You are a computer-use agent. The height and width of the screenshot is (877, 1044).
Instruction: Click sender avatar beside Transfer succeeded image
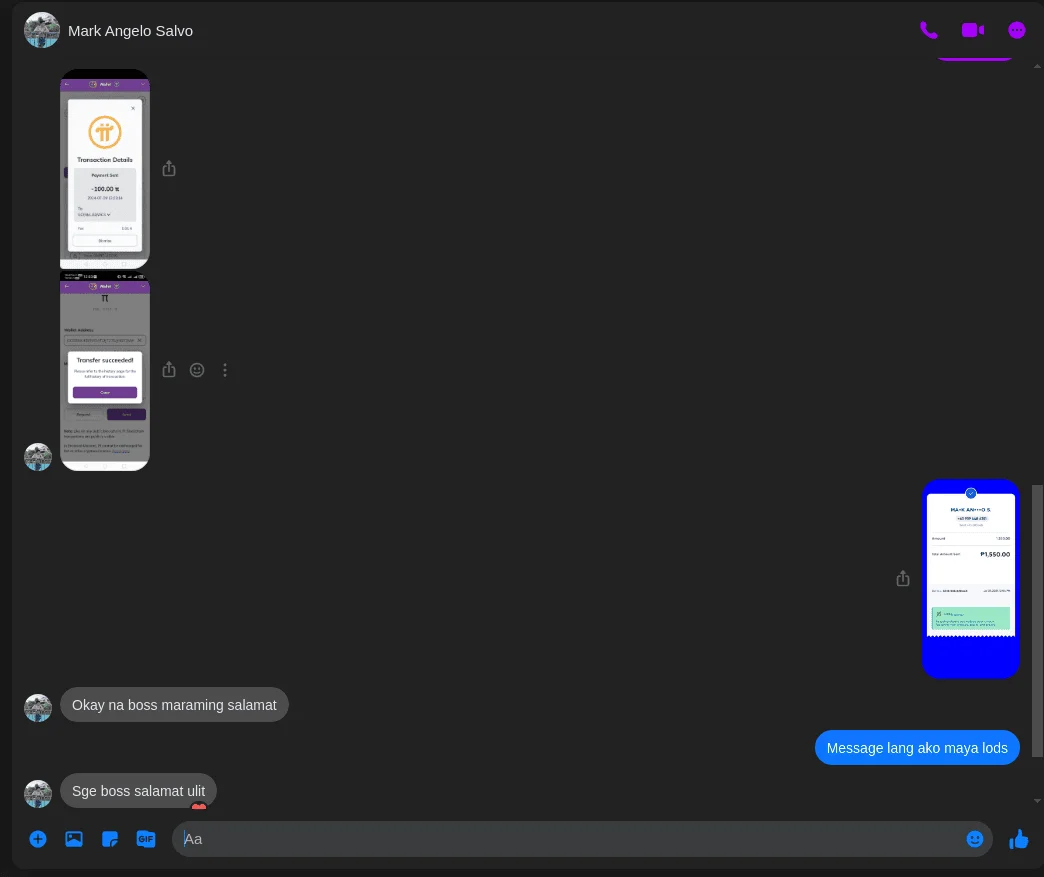coord(38,457)
